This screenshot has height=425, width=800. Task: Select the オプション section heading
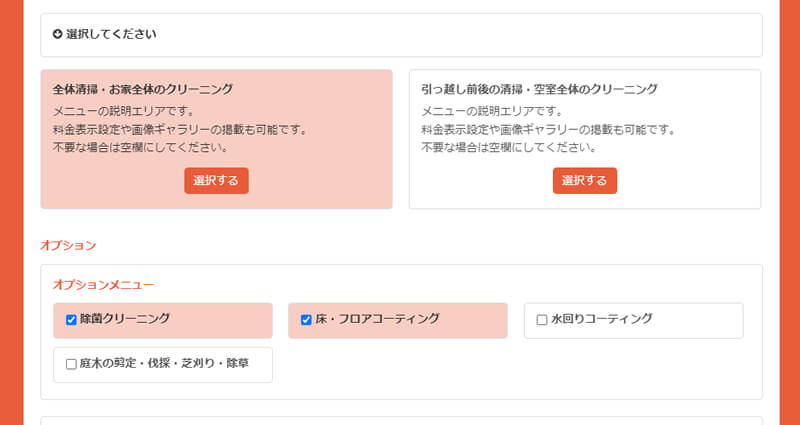(68, 245)
